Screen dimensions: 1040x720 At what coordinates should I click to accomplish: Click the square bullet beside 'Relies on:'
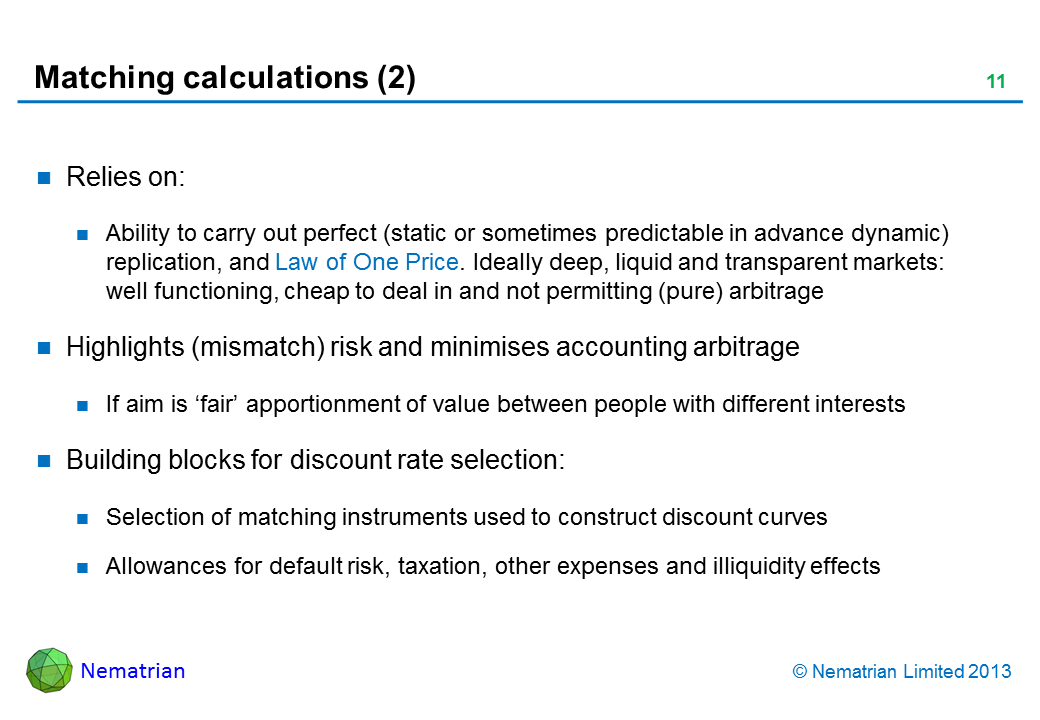tap(44, 179)
